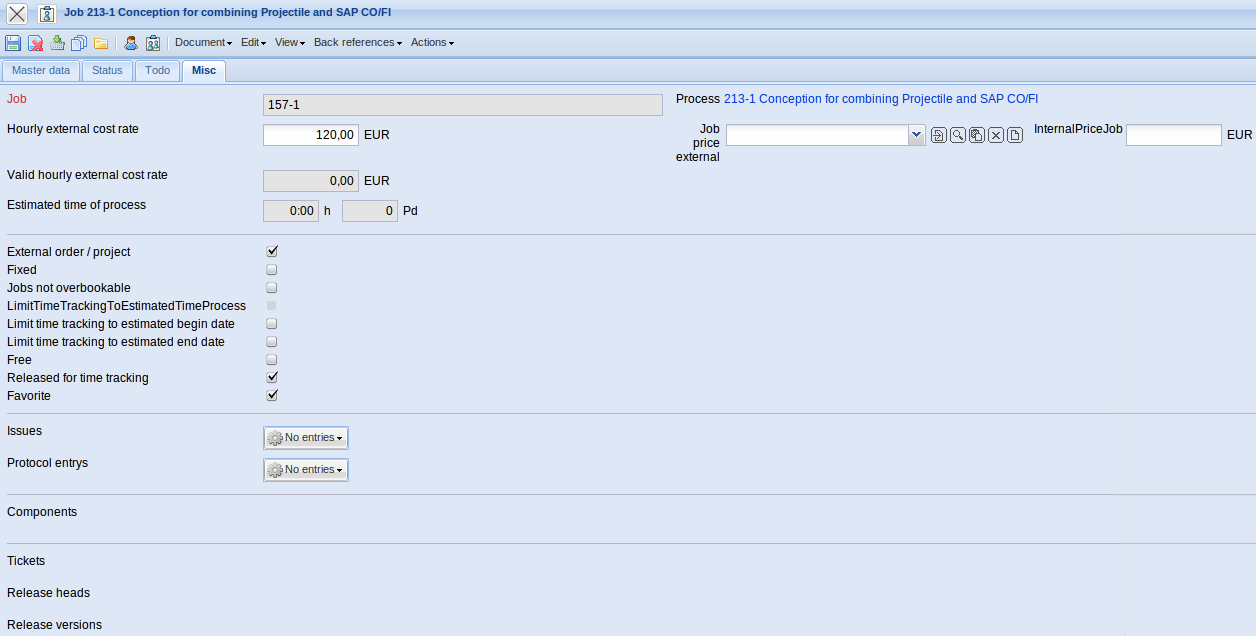The height and width of the screenshot is (636, 1256).
Task: Click the people clipboard icon in toolbar
Action: [x=153, y=43]
